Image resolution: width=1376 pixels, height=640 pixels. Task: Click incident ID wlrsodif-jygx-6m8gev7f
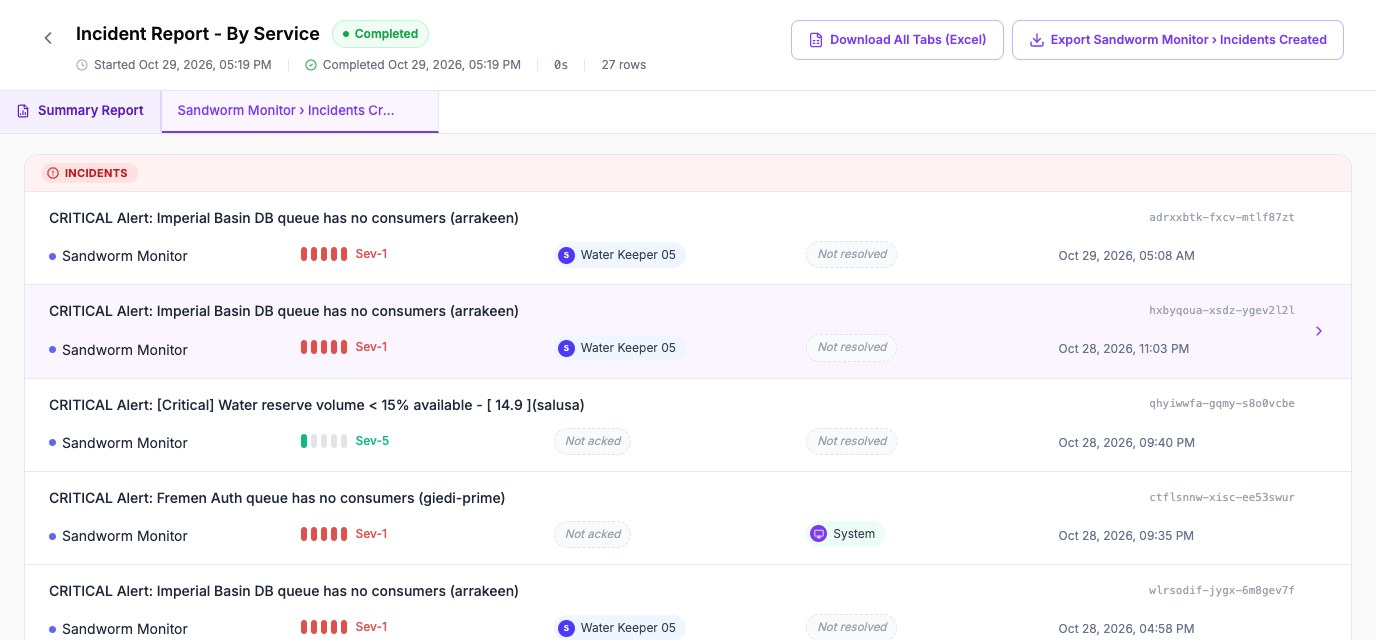click(1222, 590)
